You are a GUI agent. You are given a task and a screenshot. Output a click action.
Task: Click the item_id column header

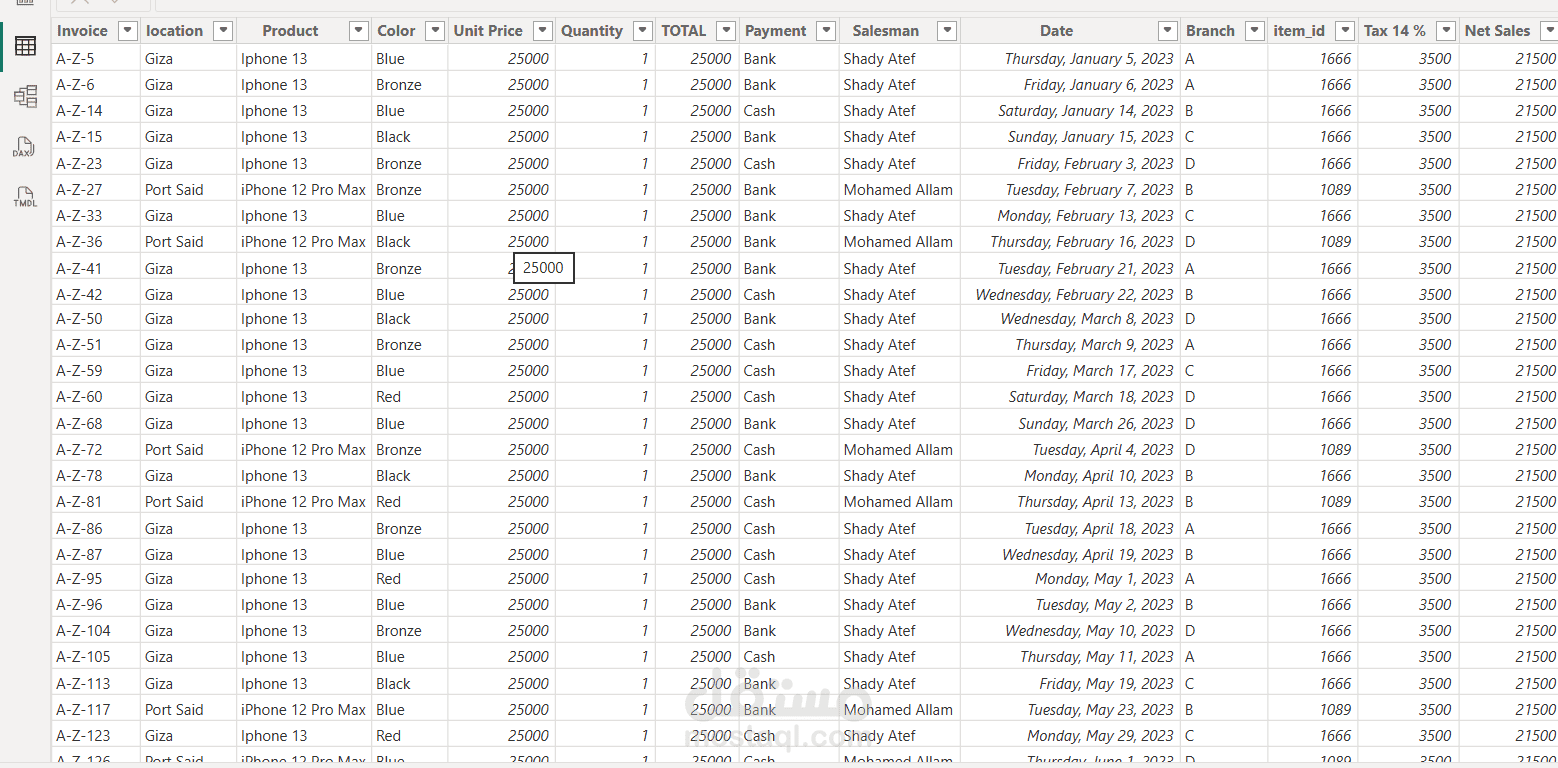1299,31
